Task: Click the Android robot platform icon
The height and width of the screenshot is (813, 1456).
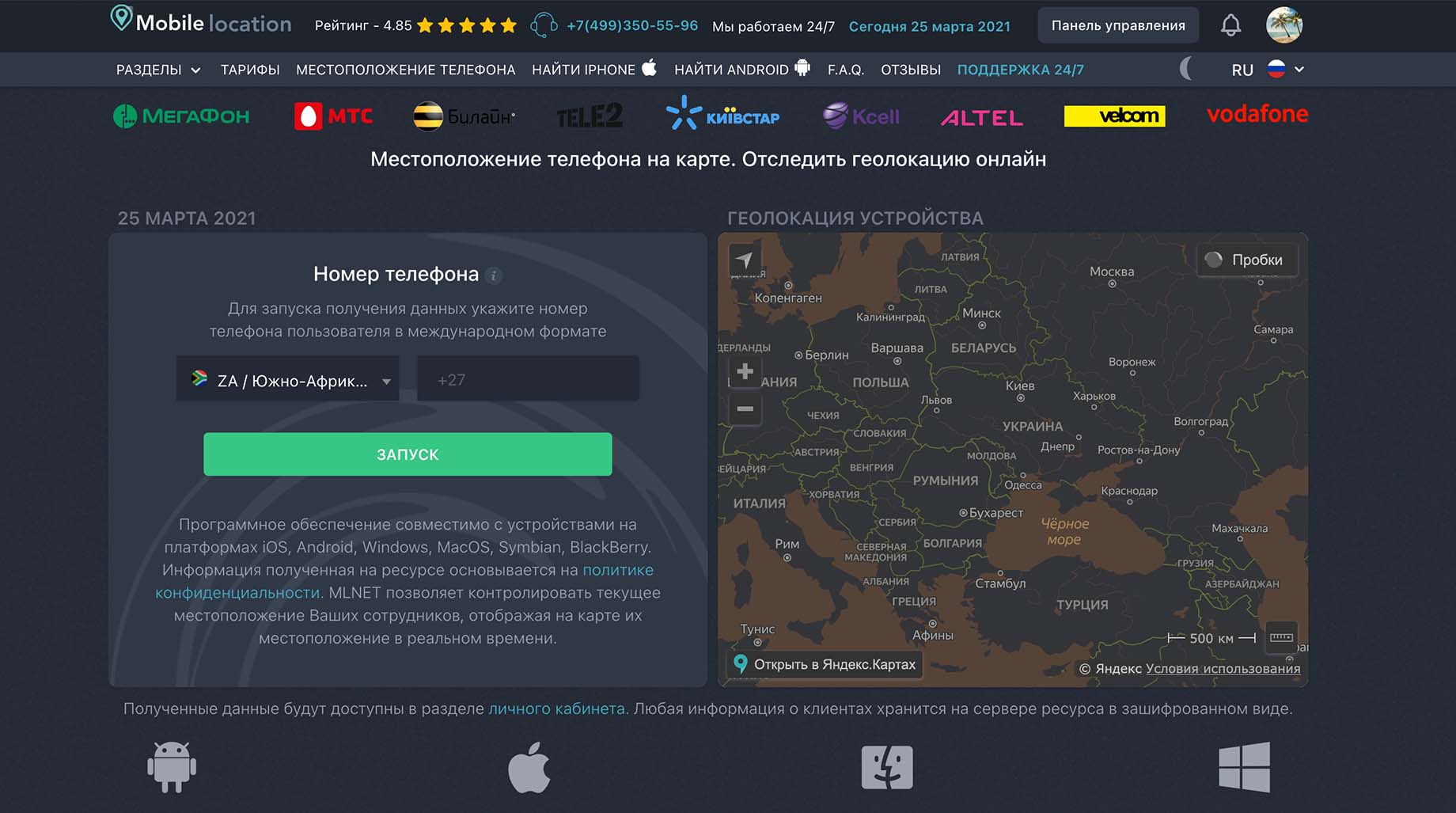Action: coord(172,766)
